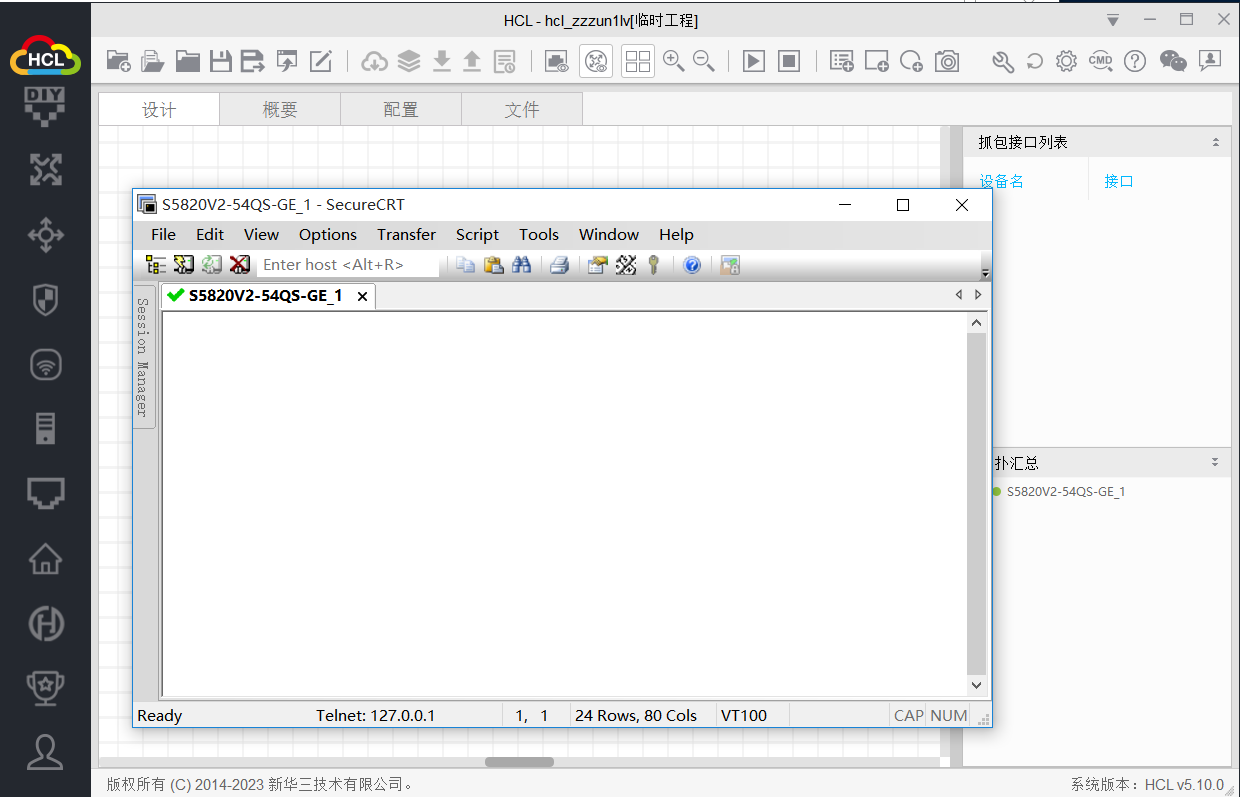The height and width of the screenshot is (797, 1240).
Task: Open the Script menu in SecureCRT
Action: 477,234
